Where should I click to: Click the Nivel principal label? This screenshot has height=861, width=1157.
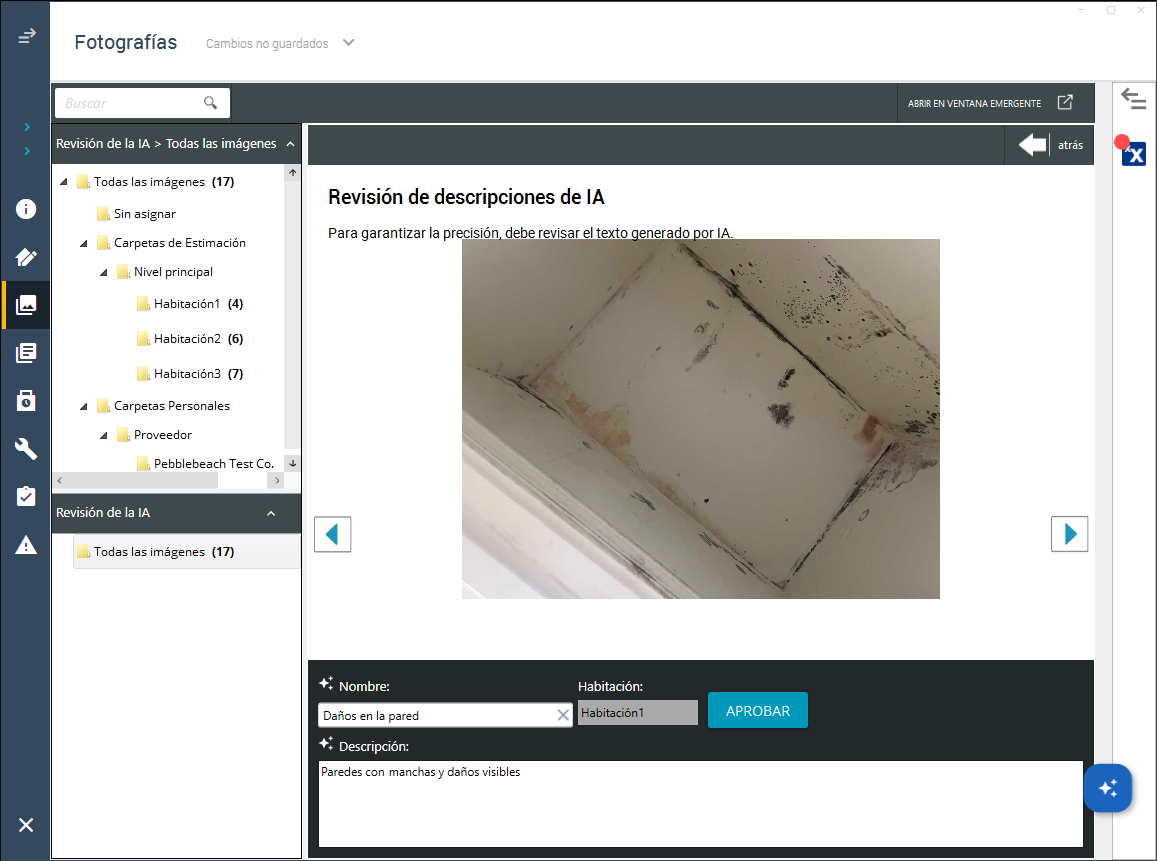[173, 272]
